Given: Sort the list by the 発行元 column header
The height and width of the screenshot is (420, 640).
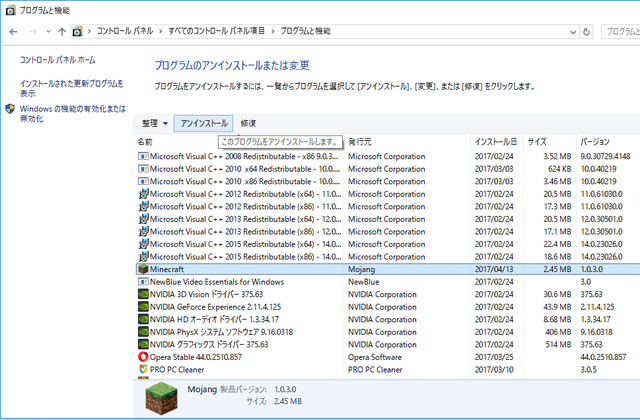Looking at the screenshot, I should 360,142.
